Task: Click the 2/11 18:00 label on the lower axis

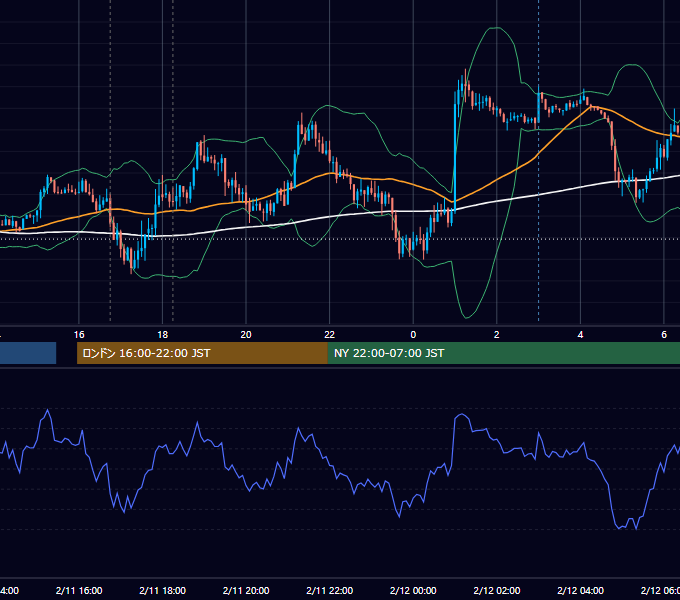Action: click(163, 590)
